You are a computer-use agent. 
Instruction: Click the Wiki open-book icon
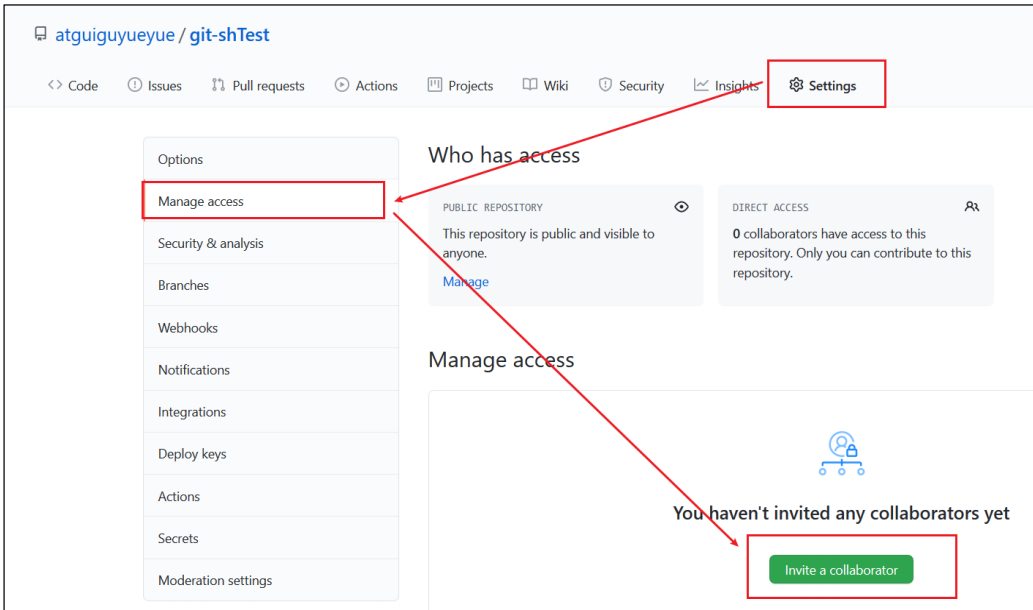pos(530,85)
